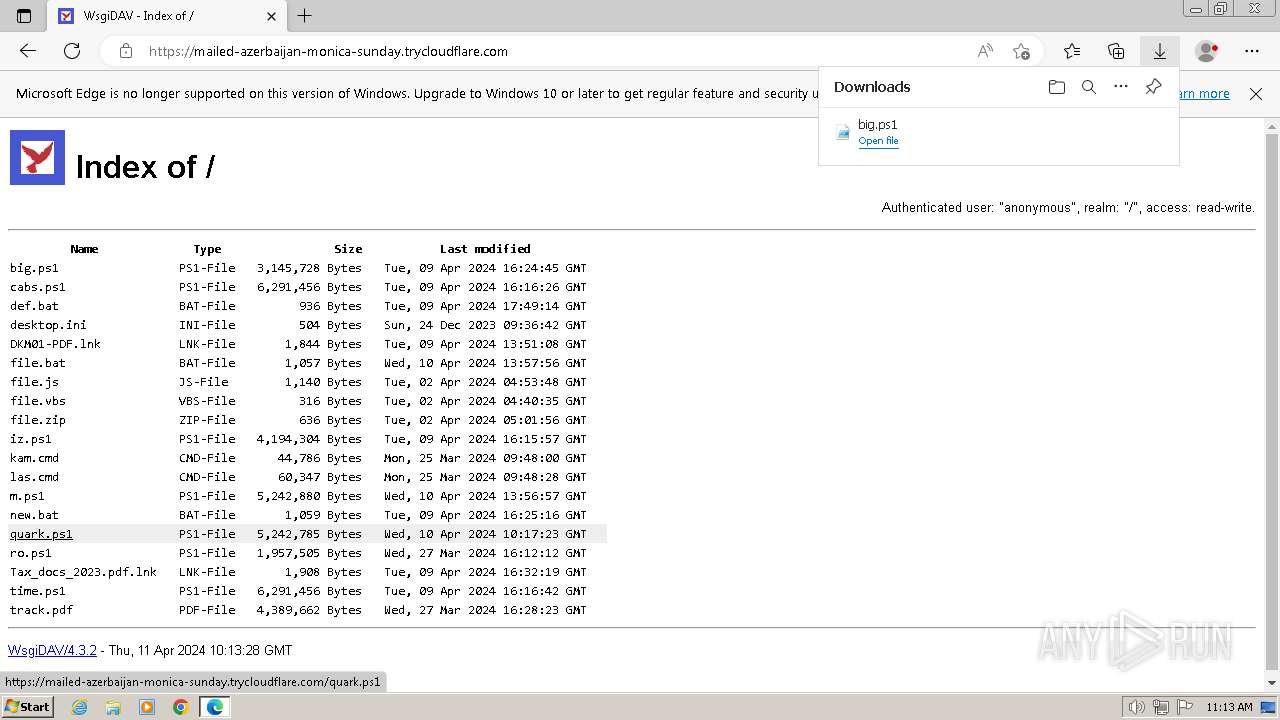Open the big.ps1 file link
Screen dimensions: 1280x720
pos(34,268)
